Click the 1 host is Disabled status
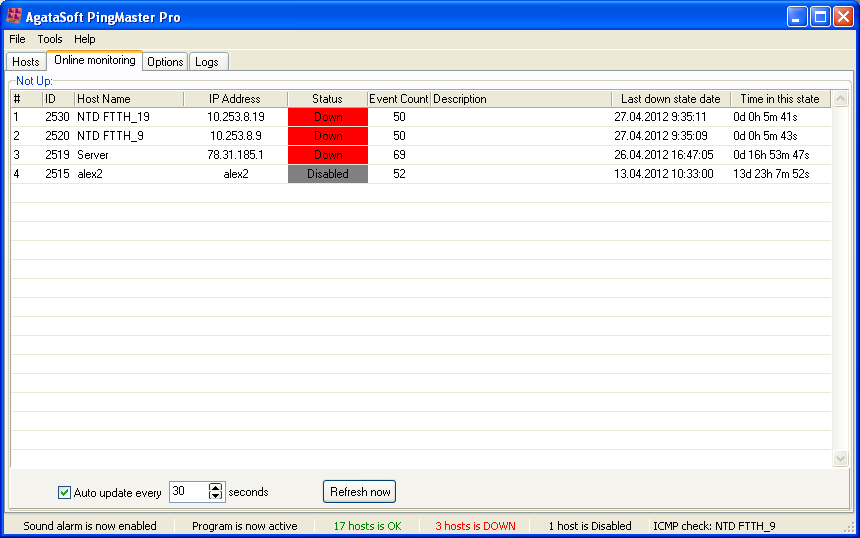The width and height of the screenshot is (860, 538). pyautogui.click(x=590, y=526)
